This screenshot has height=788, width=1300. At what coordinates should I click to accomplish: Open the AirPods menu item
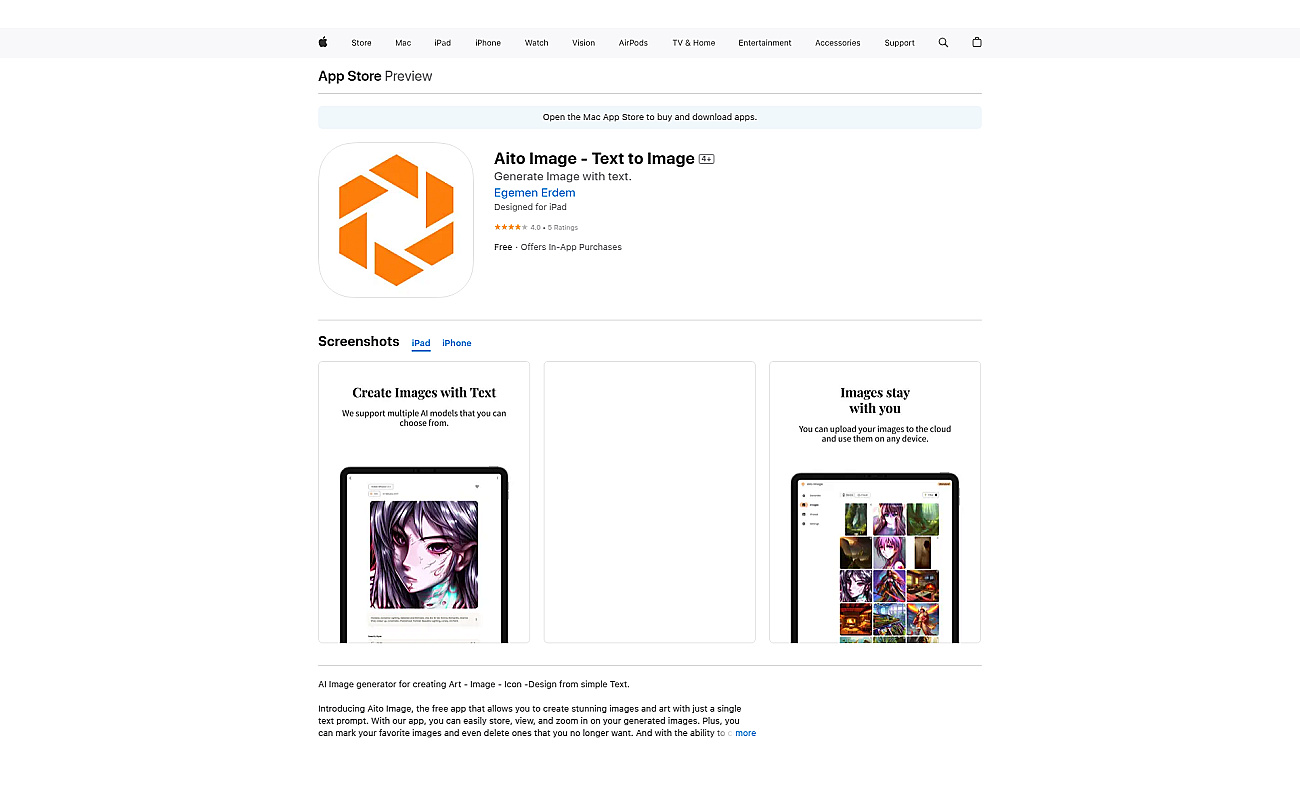[633, 43]
